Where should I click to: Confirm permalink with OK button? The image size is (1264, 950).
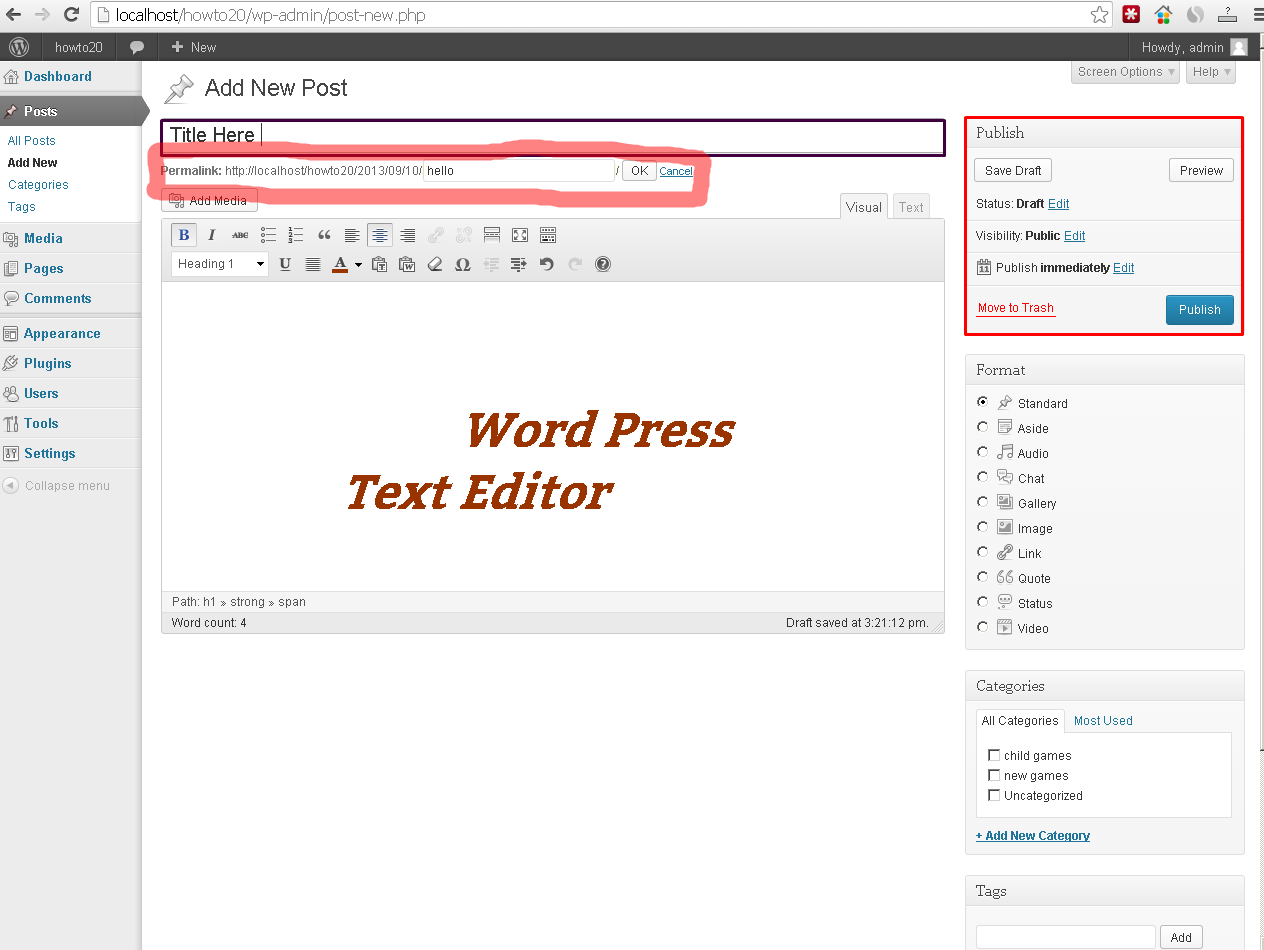[x=639, y=170]
